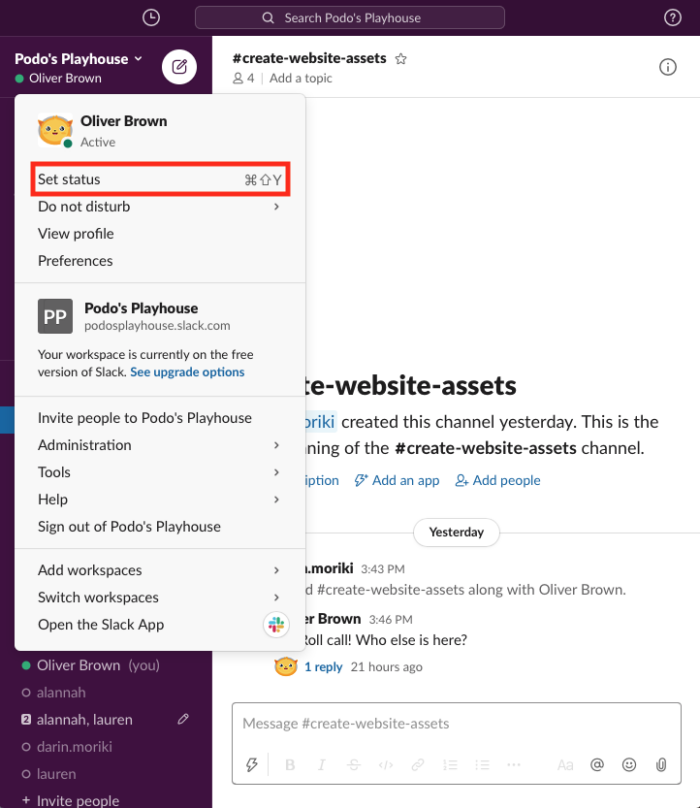Screen dimensions: 700x808
Task: Toggle italic formatting in composer
Action: pos(321,765)
